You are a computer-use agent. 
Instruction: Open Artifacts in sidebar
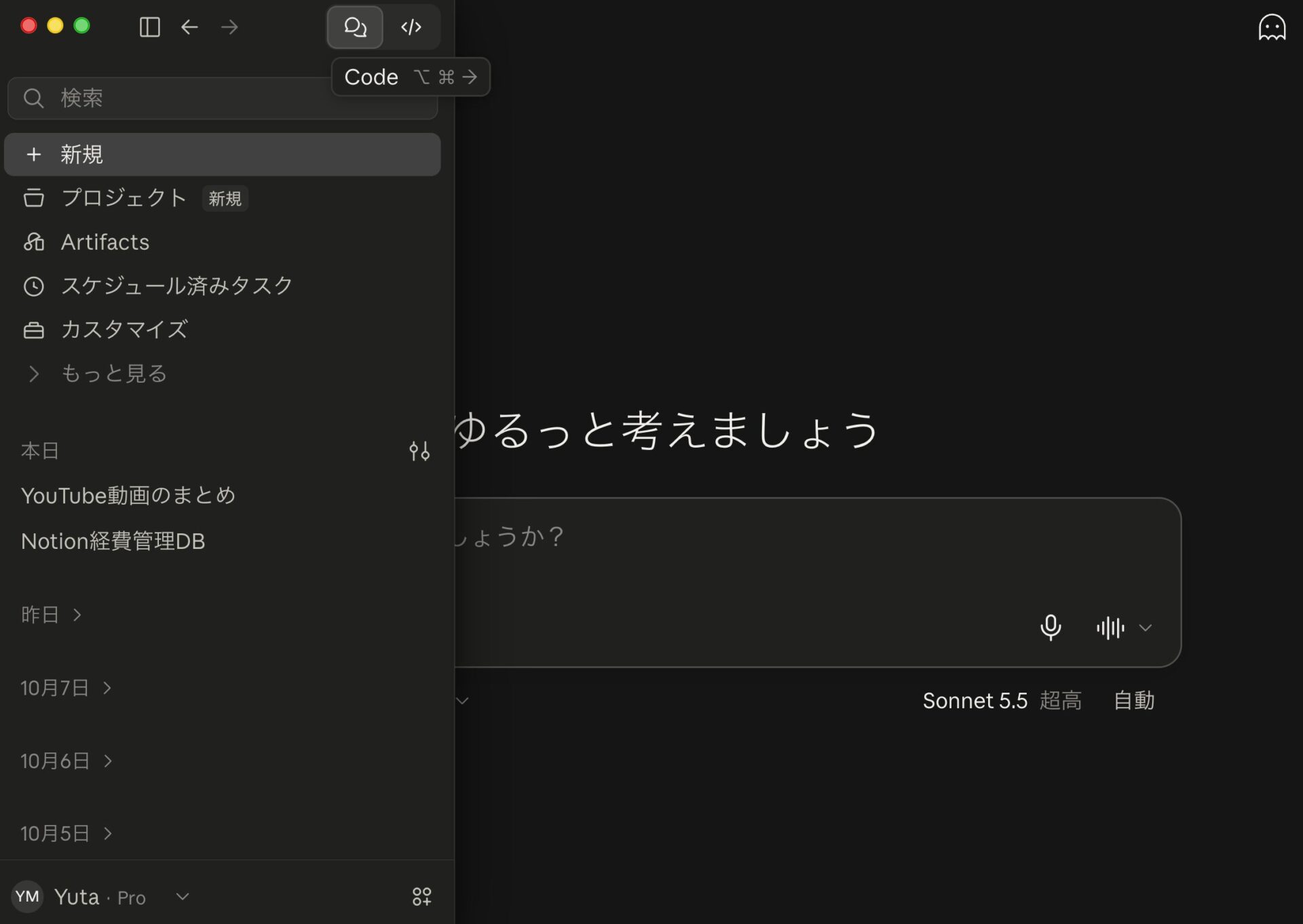[223, 242]
